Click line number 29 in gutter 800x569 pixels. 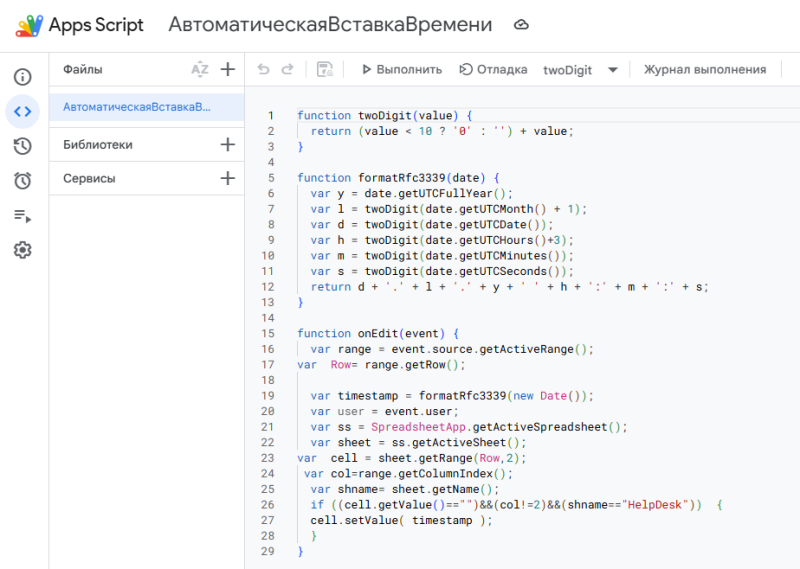[268, 552]
